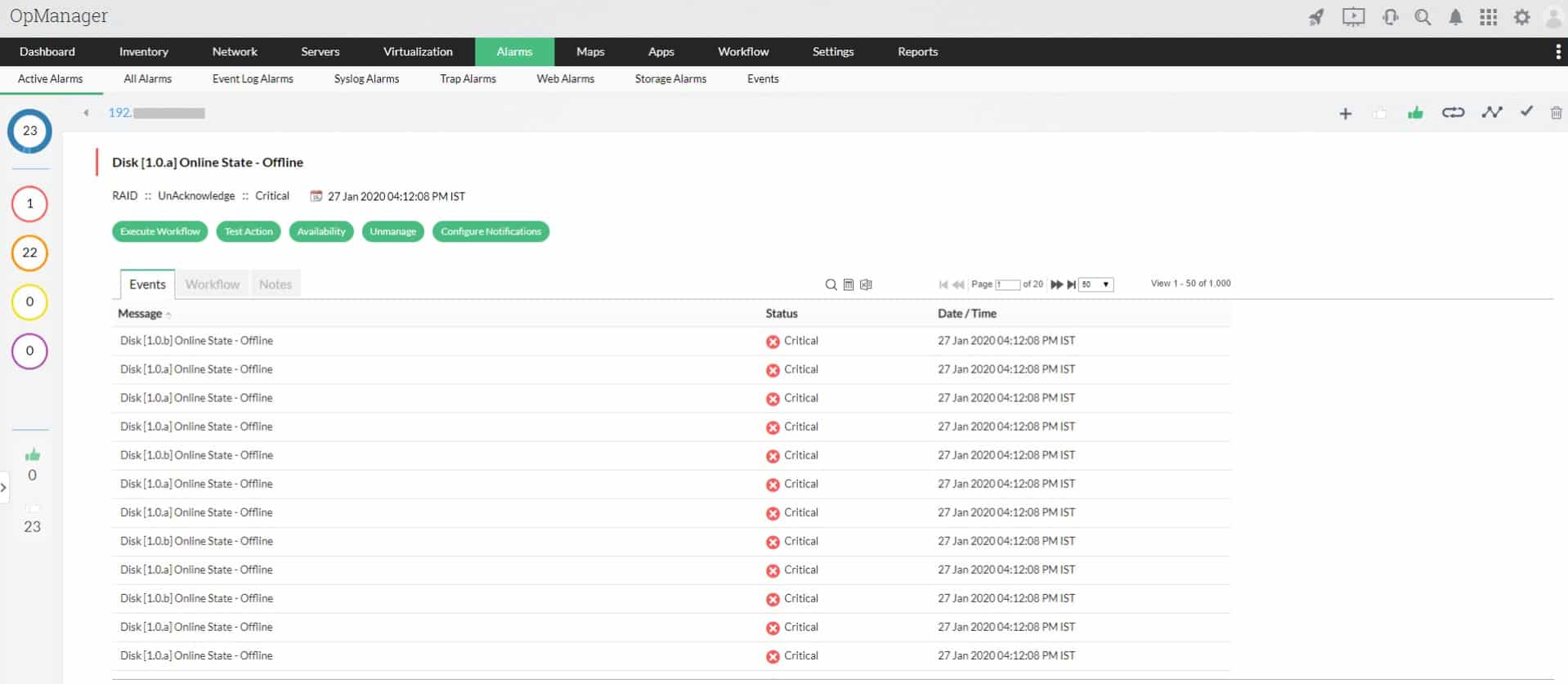
Task: Switch to the Storage Alarms tab
Action: click(670, 79)
